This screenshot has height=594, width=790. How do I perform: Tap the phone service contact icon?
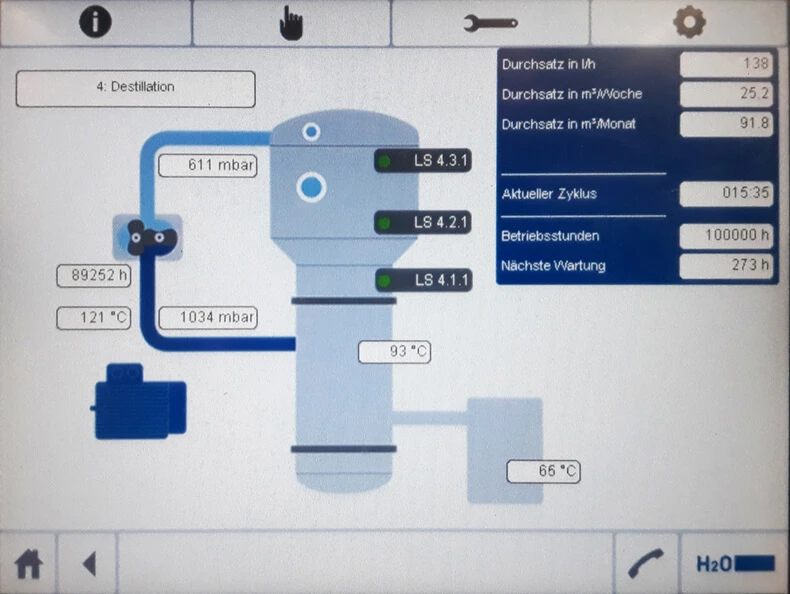coord(645,563)
